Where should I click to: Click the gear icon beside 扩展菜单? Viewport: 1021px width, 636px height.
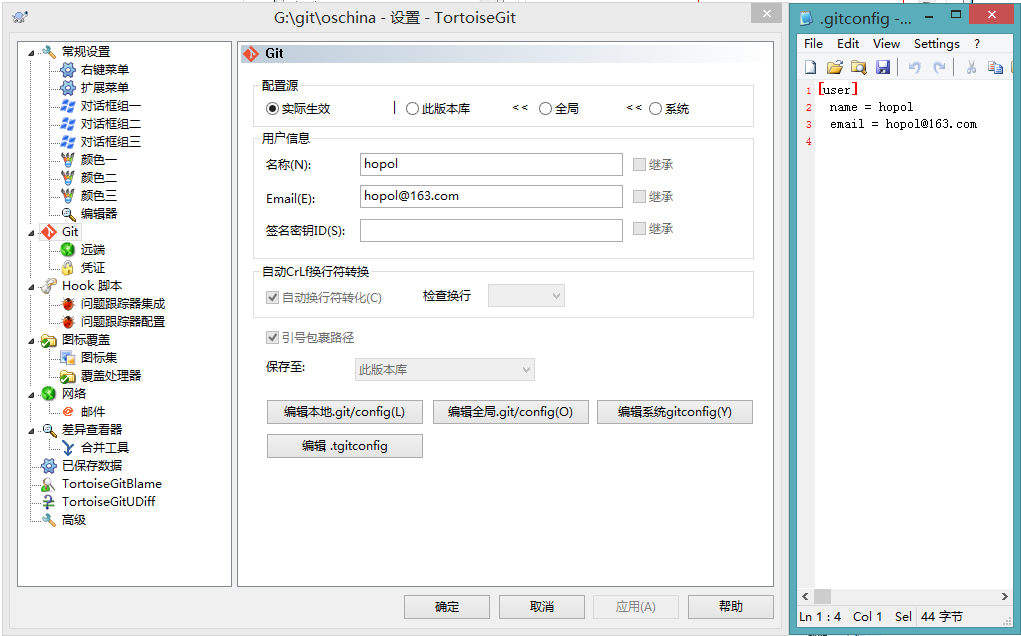click(x=68, y=87)
